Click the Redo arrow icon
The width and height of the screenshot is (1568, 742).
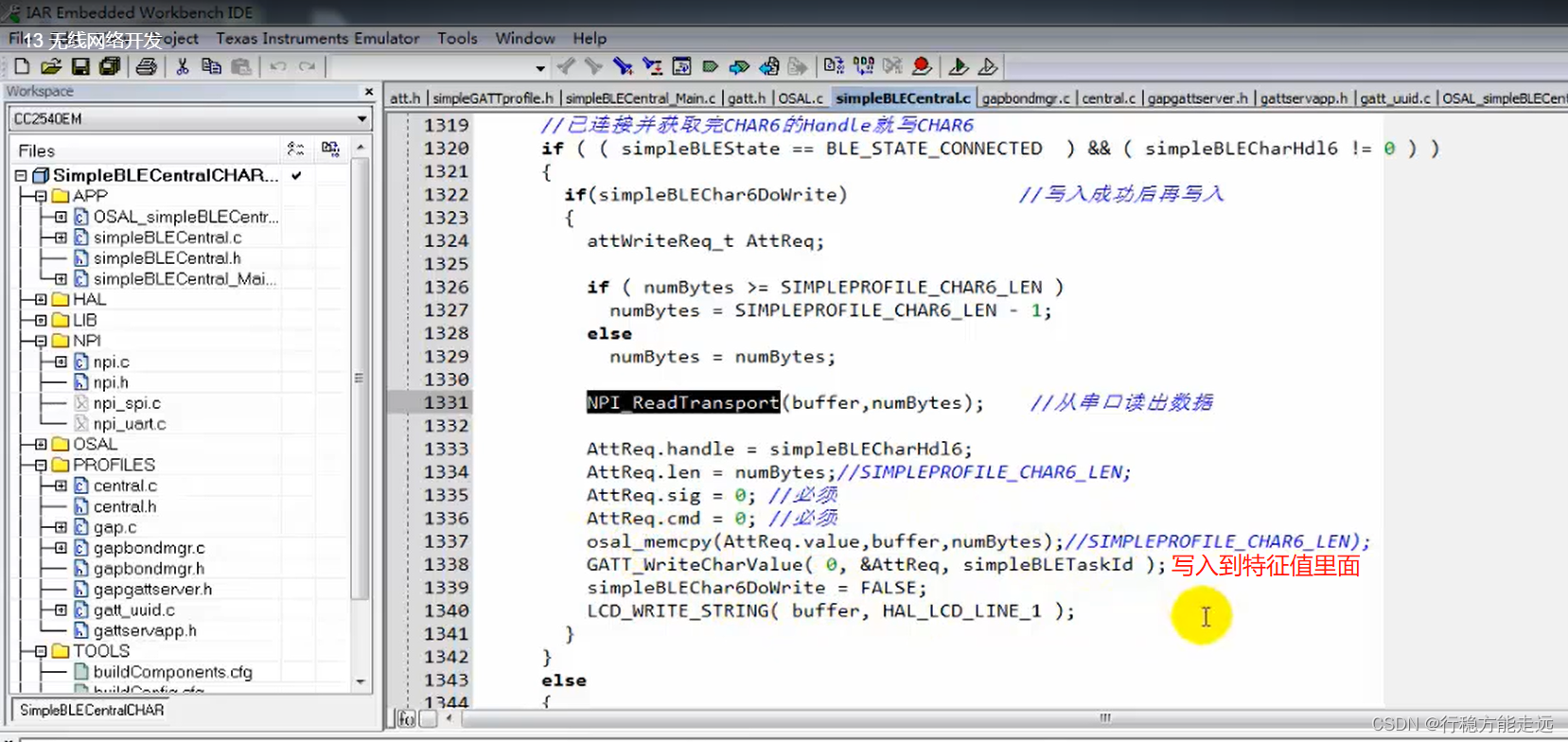[x=307, y=66]
